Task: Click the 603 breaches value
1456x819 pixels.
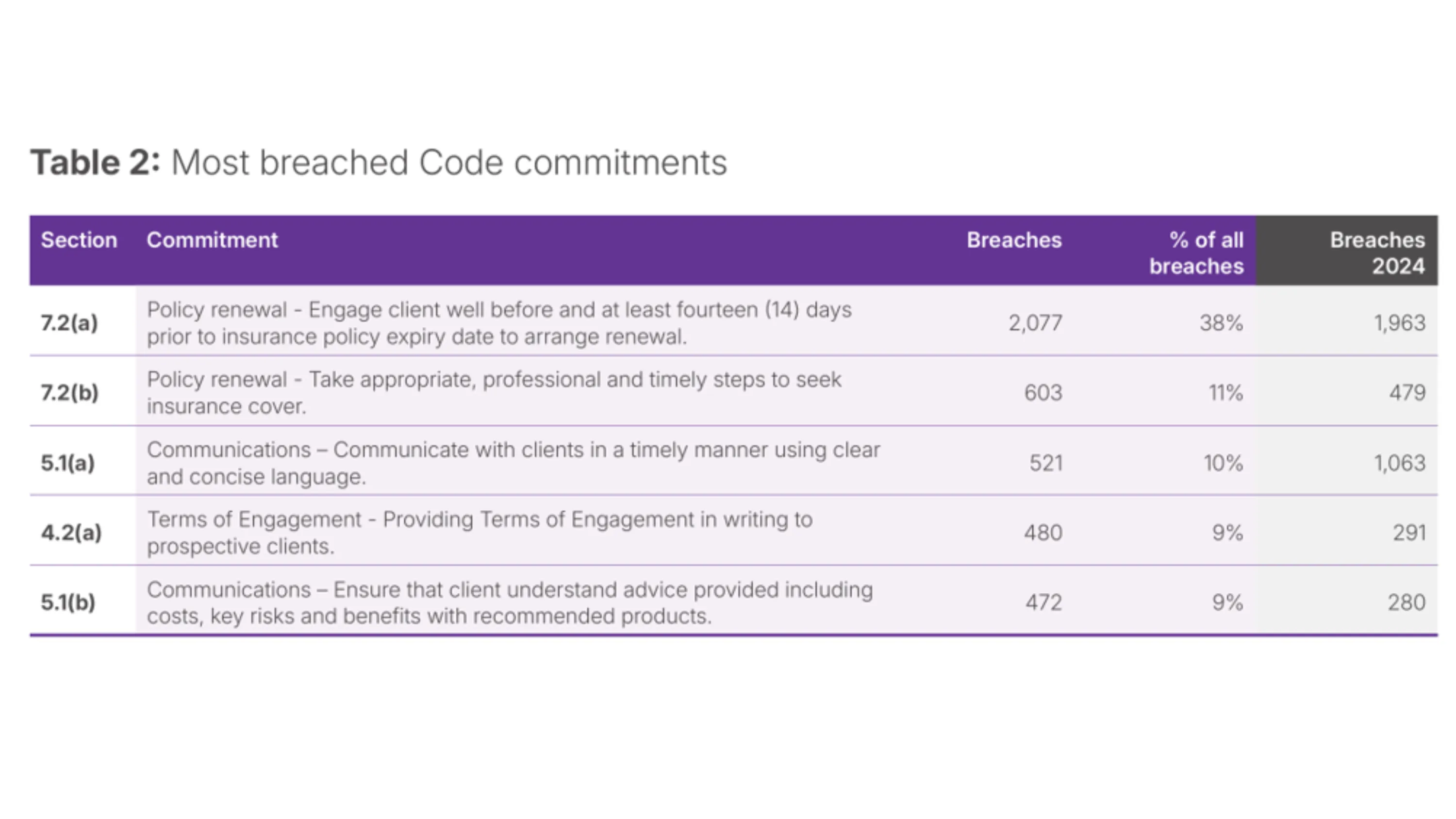Action: 1043,393
